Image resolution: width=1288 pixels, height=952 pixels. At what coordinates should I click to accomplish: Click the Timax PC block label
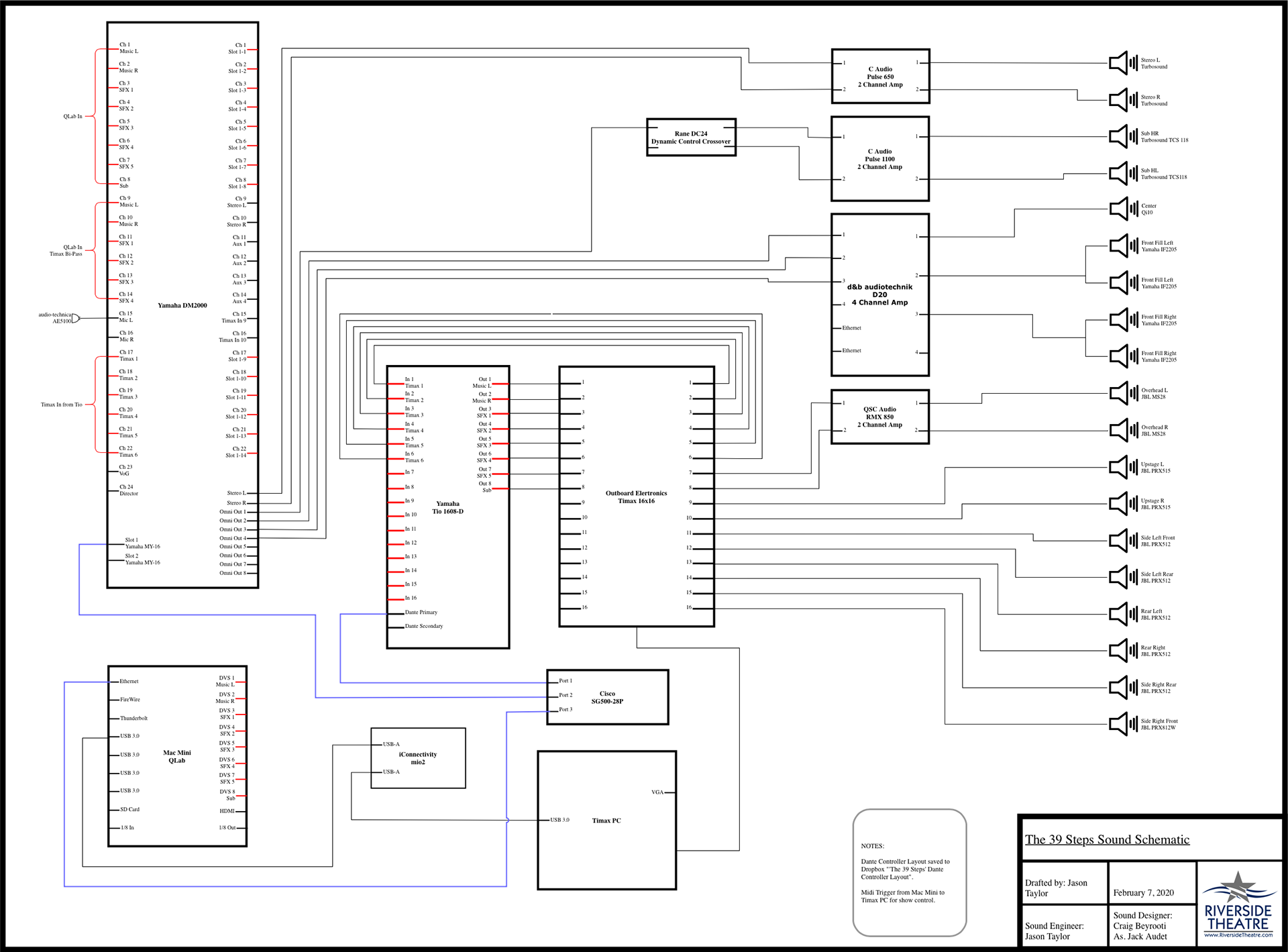606,821
